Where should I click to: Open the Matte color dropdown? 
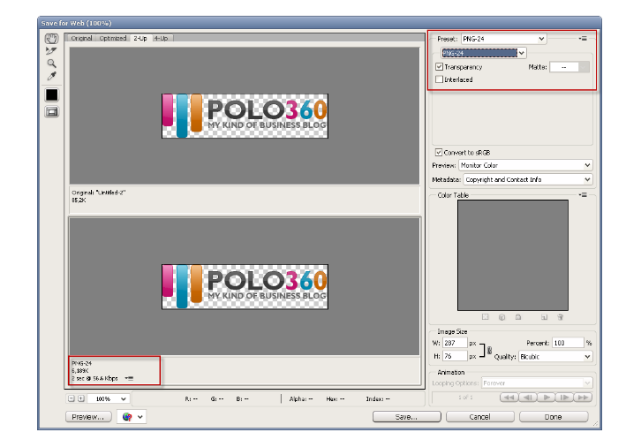569,67
